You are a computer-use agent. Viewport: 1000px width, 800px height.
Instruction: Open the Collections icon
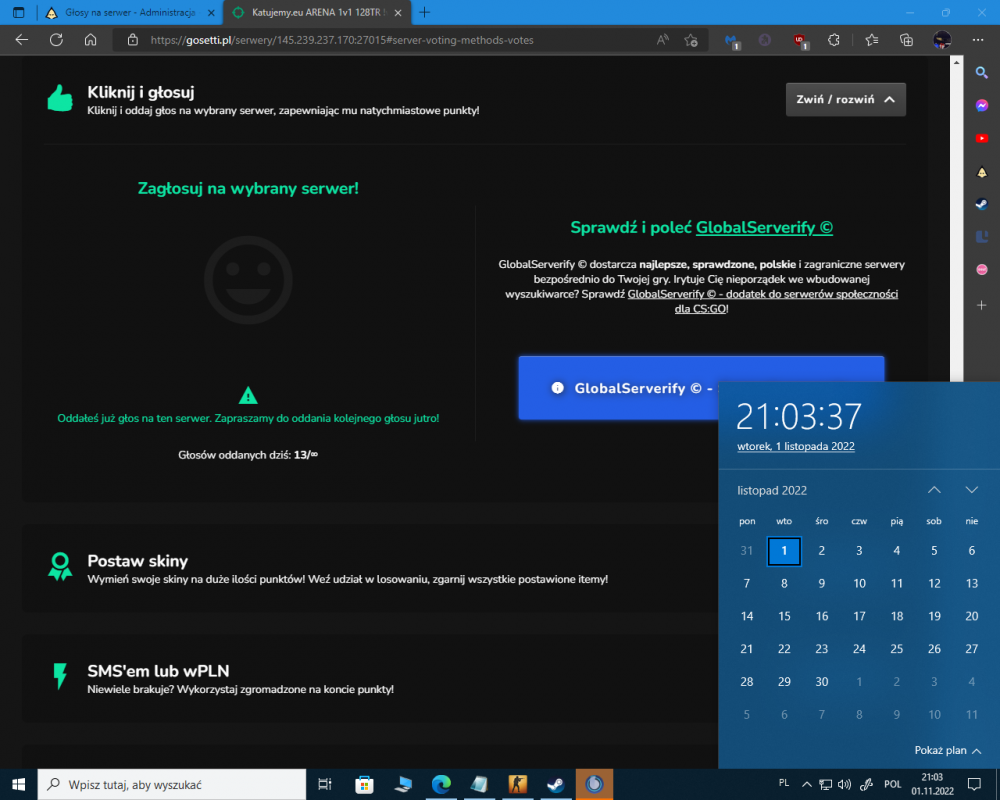click(x=906, y=40)
